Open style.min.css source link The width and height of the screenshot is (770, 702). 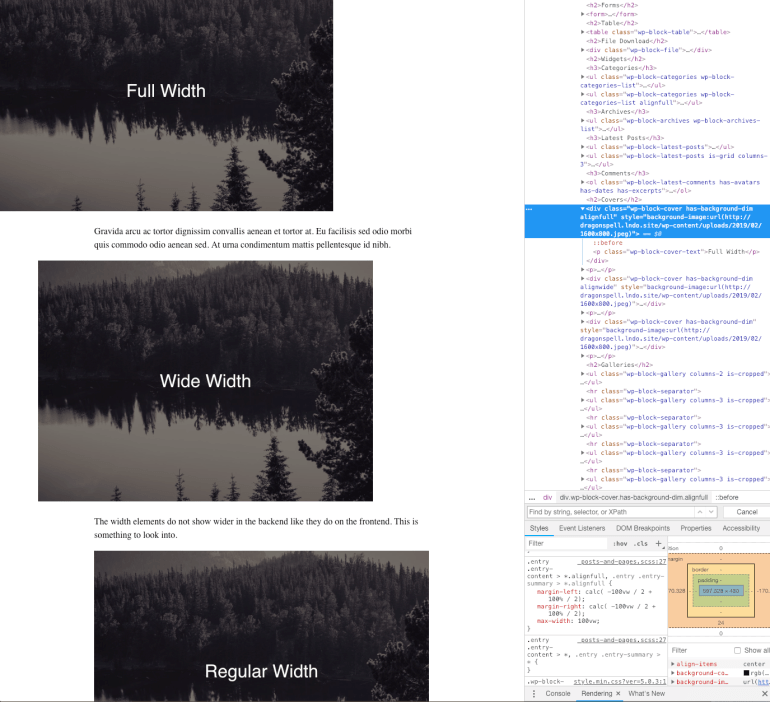[x=620, y=682]
